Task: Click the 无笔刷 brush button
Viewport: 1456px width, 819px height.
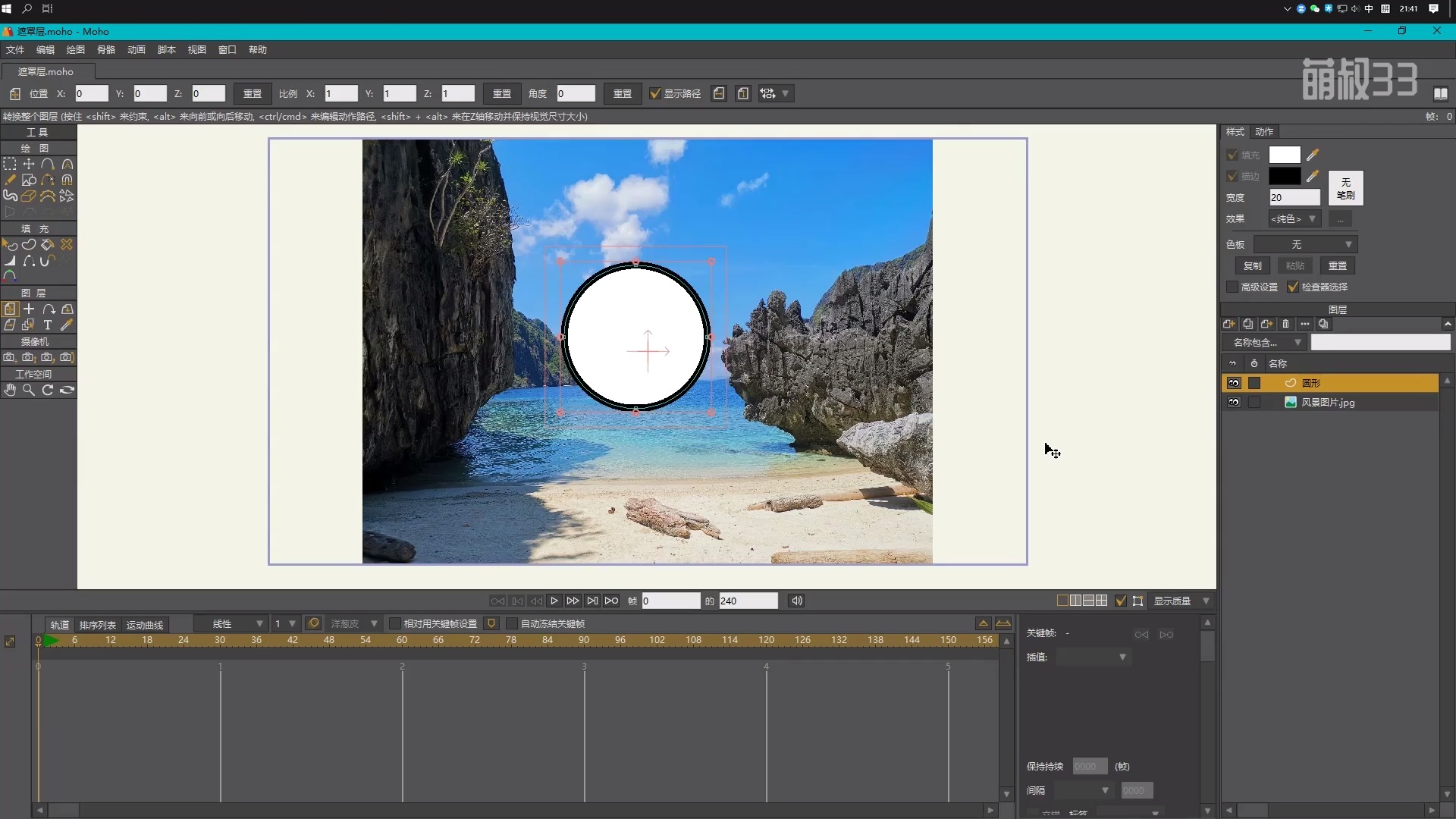Action: click(1345, 188)
